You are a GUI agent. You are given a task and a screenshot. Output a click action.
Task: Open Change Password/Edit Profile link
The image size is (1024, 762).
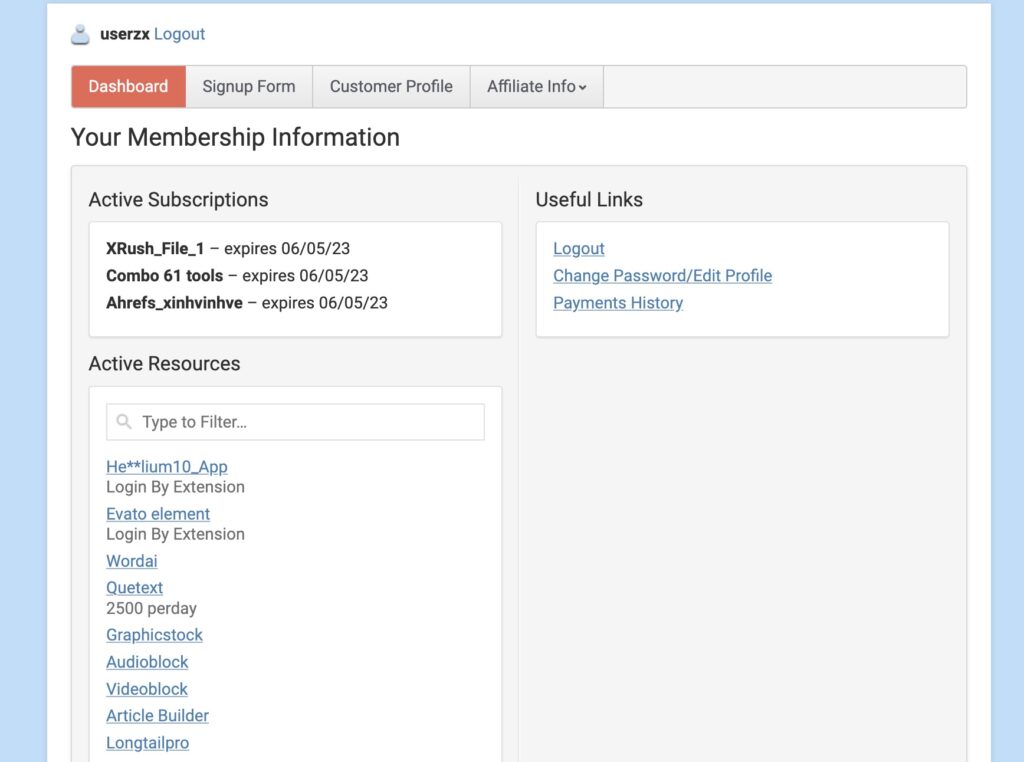[662, 276]
